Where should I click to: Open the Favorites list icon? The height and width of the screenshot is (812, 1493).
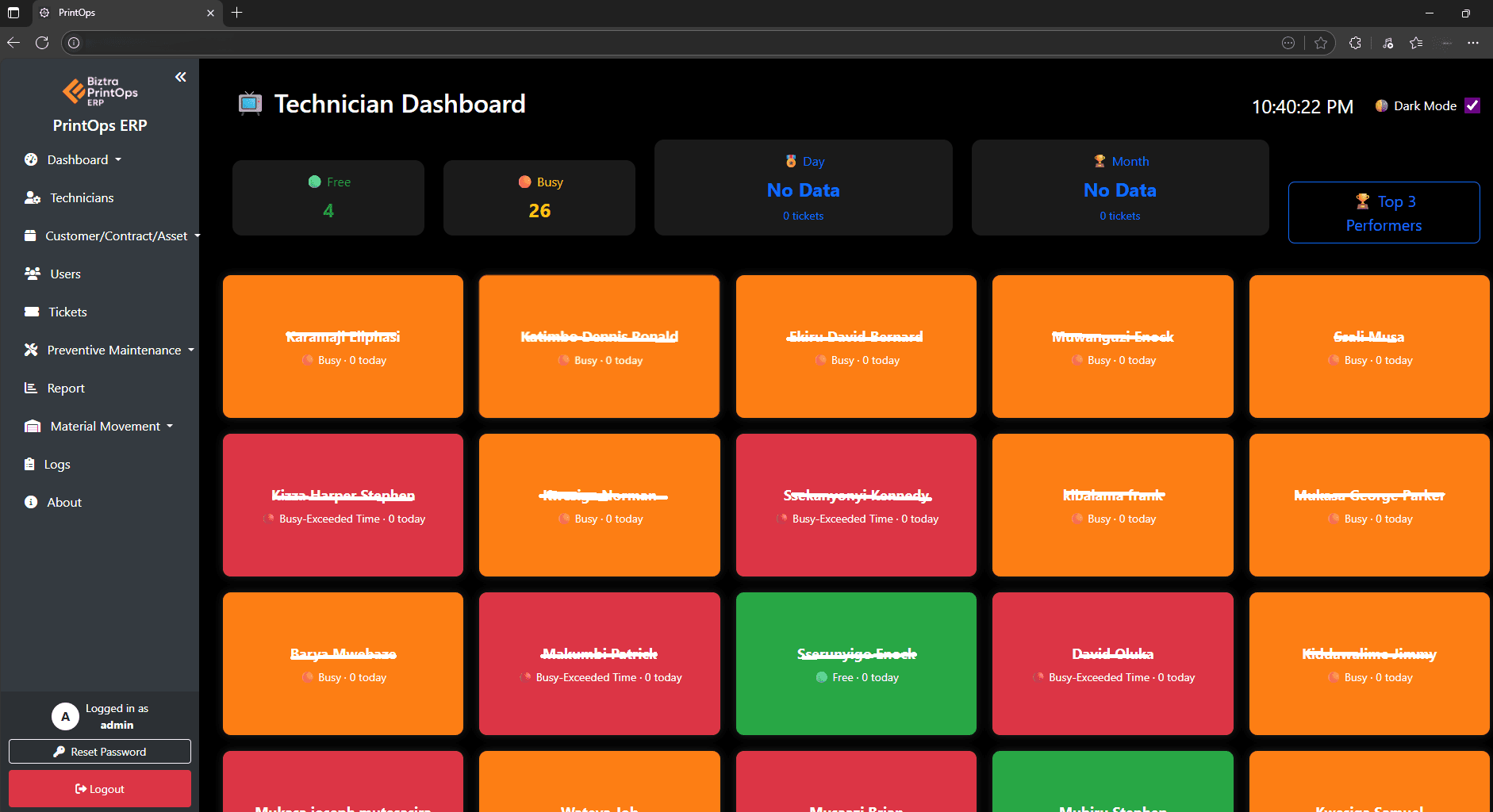1416,43
